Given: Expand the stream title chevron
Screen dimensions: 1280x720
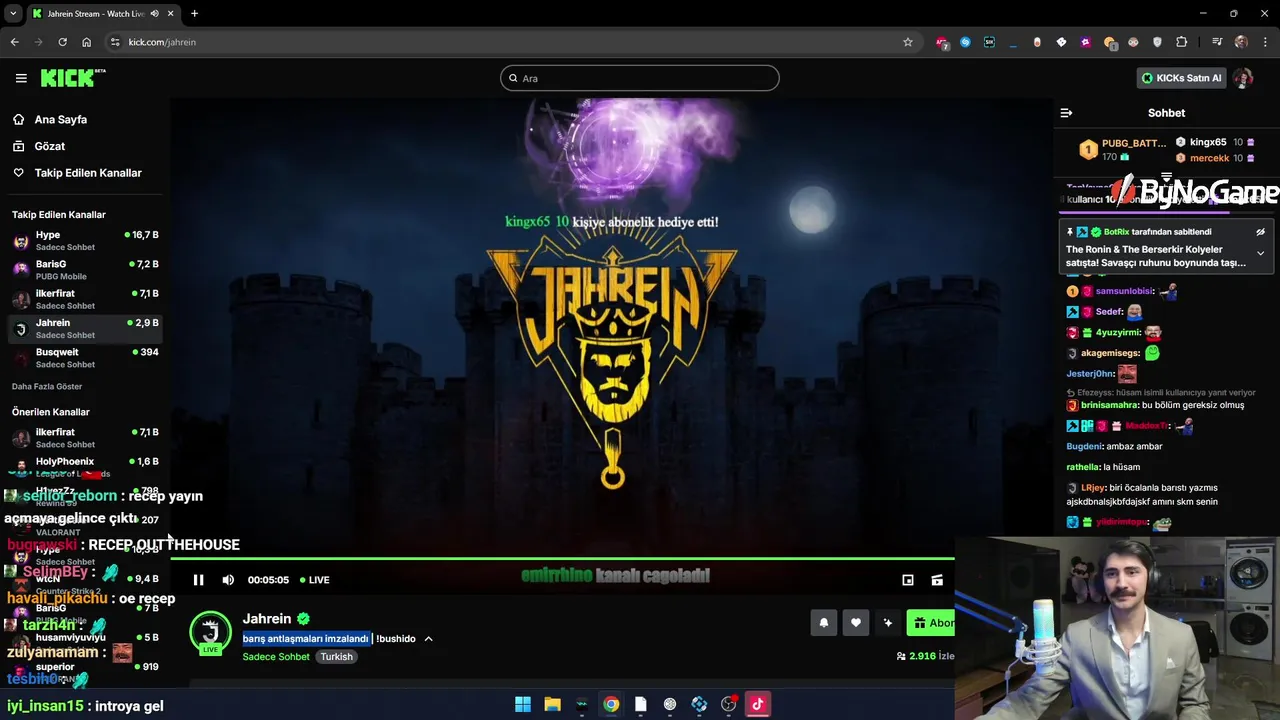Looking at the screenshot, I should click(428, 638).
